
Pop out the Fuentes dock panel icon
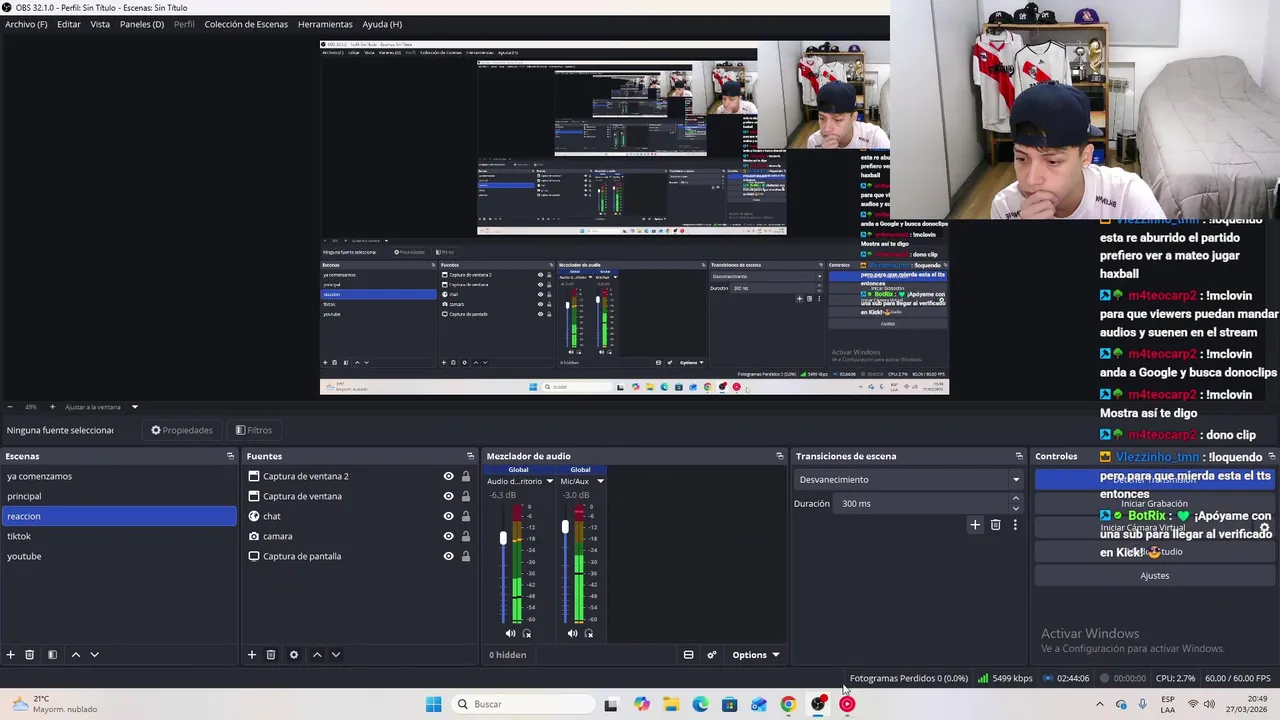click(x=471, y=456)
